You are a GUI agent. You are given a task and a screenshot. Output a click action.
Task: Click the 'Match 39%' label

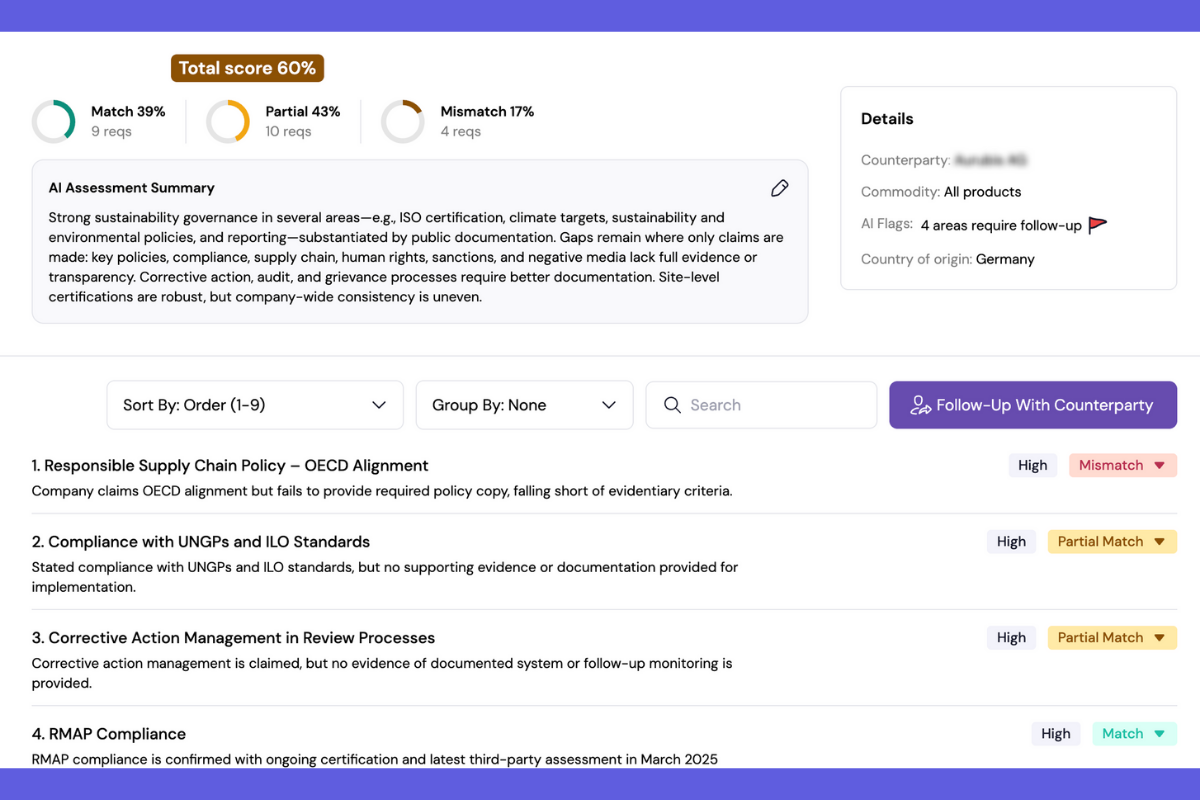tap(128, 111)
